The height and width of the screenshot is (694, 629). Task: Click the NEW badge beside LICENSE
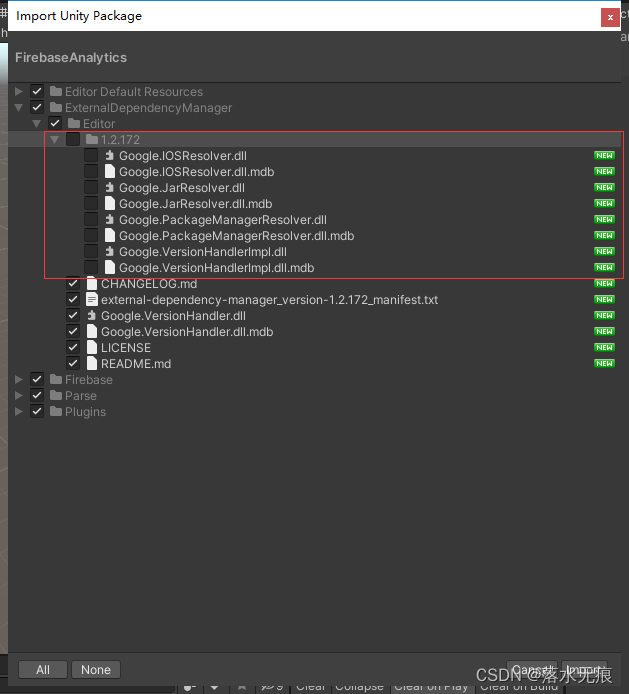pyautogui.click(x=604, y=347)
